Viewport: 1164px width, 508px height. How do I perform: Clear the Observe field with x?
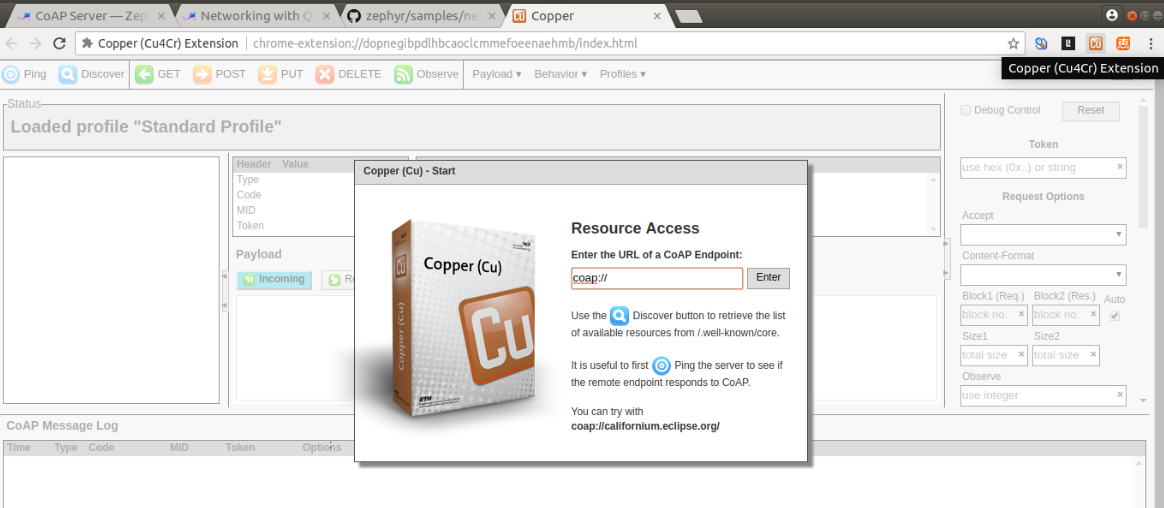[1119, 395]
